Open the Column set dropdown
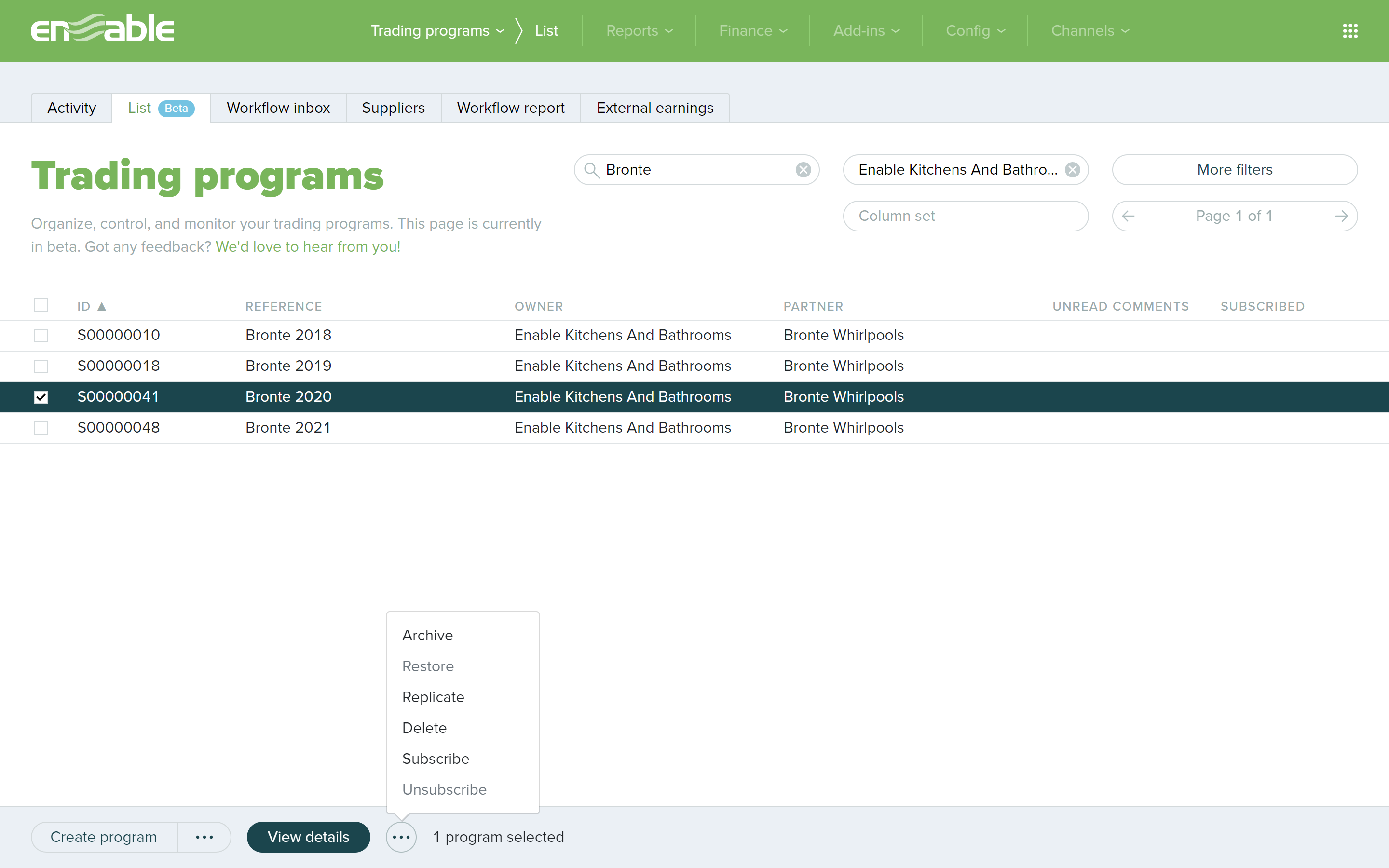 pyautogui.click(x=966, y=217)
